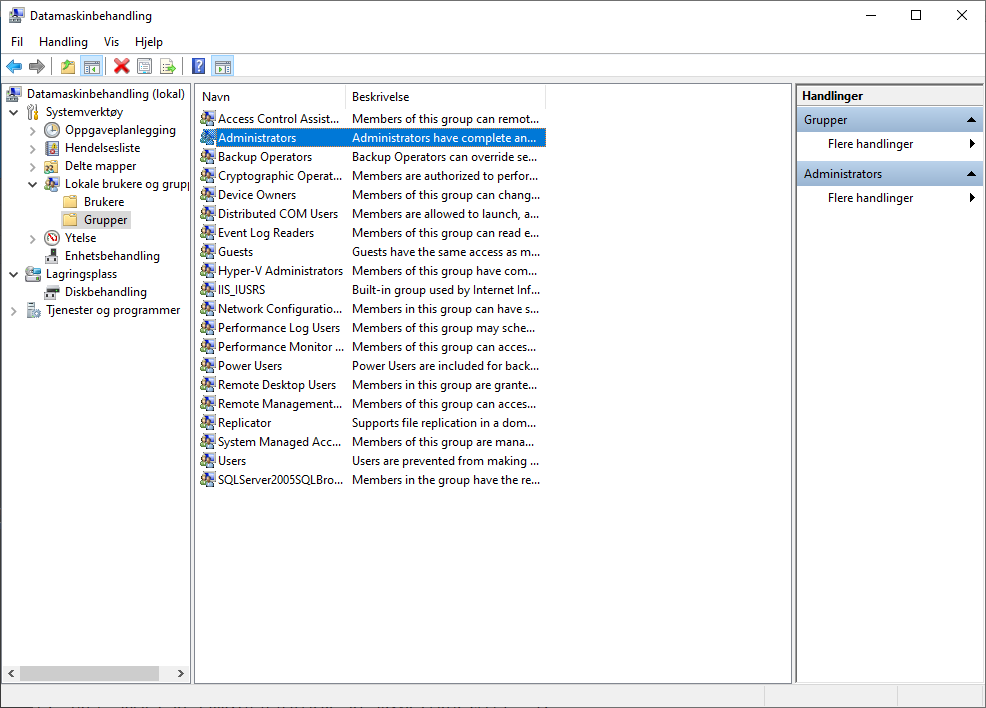Click Flere handlinger under Administrators

pyautogui.click(x=870, y=198)
